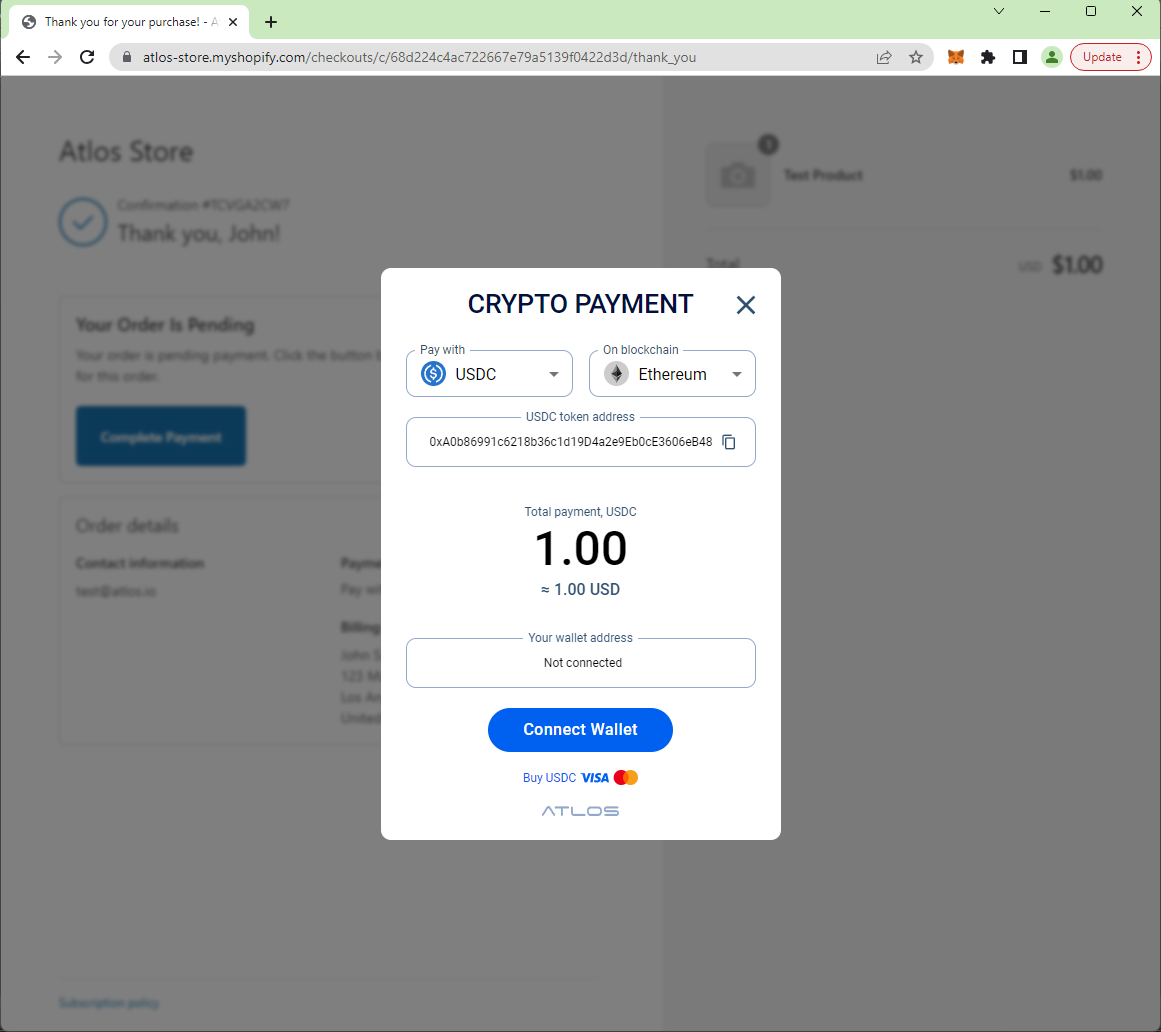The height and width of the screenshot is (1032, 1161).
Task: Open a new browser tab
Action: pos(271,22)
